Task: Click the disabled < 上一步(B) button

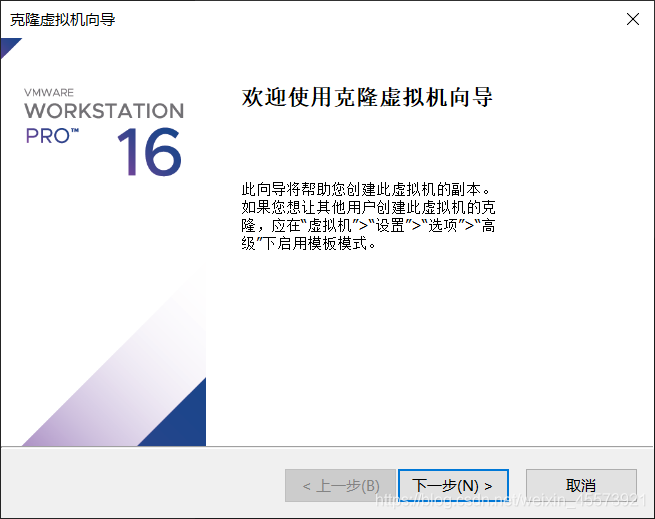Action: click(340, 486)
